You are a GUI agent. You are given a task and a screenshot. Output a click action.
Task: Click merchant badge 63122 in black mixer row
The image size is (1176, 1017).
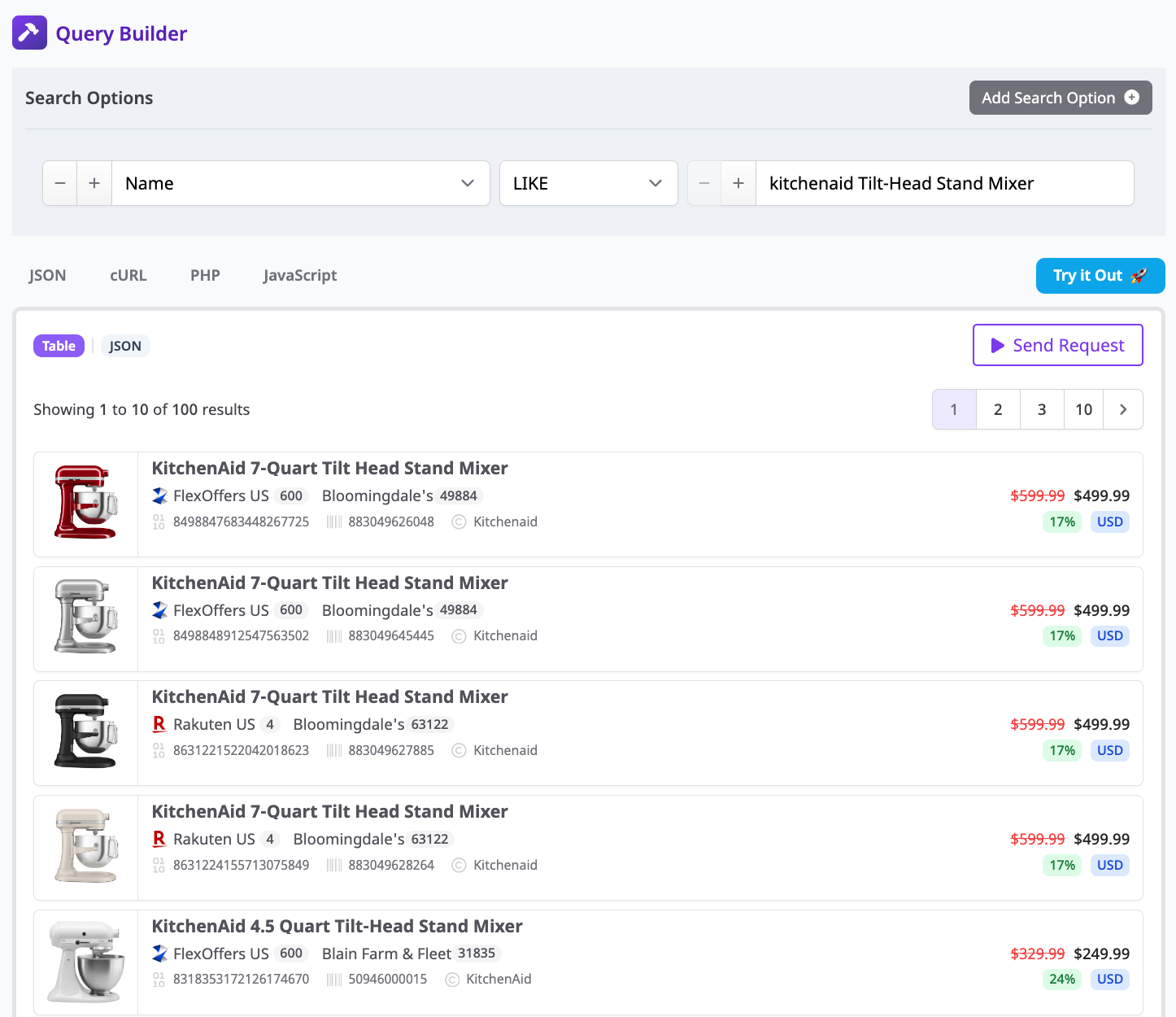429,724
